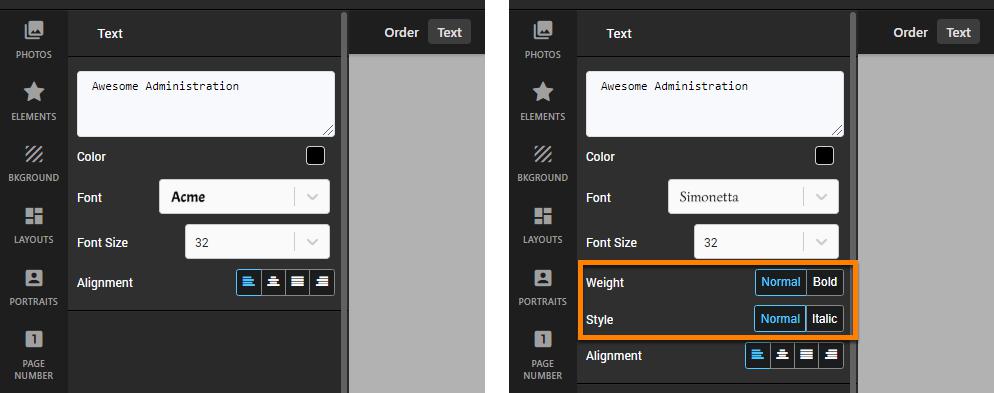This screenshot has height=393, width=994.
Task: Select Normal weight option
Action: click(x=780, y=282)
